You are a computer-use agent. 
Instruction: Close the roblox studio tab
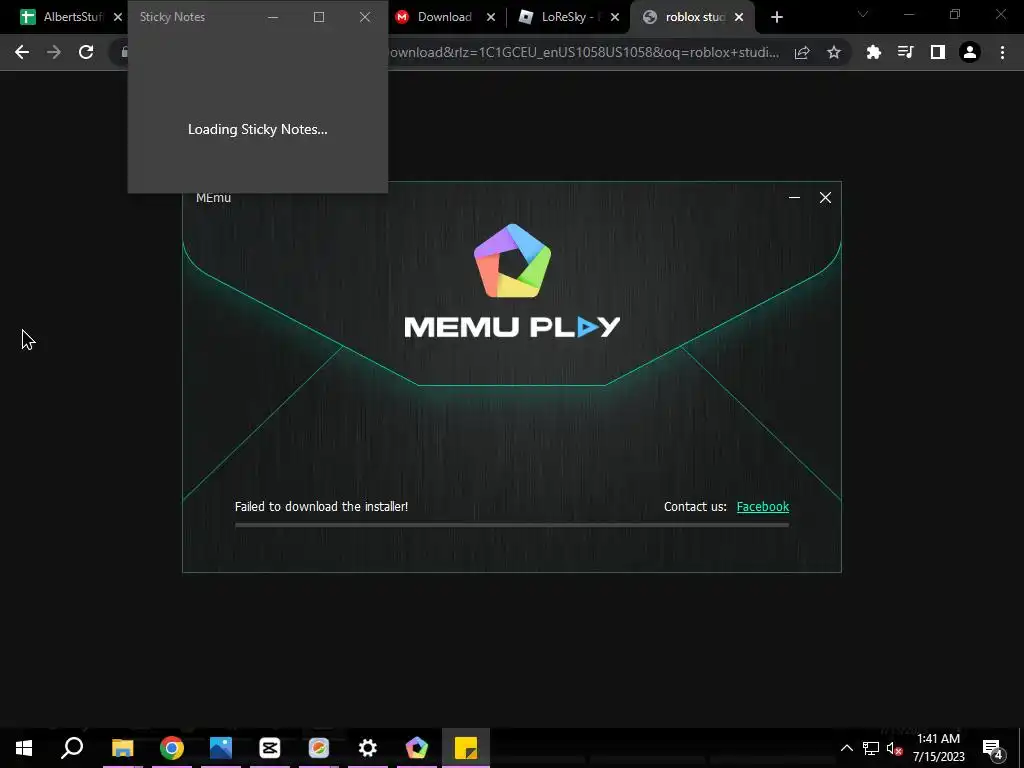coord(739,18)
